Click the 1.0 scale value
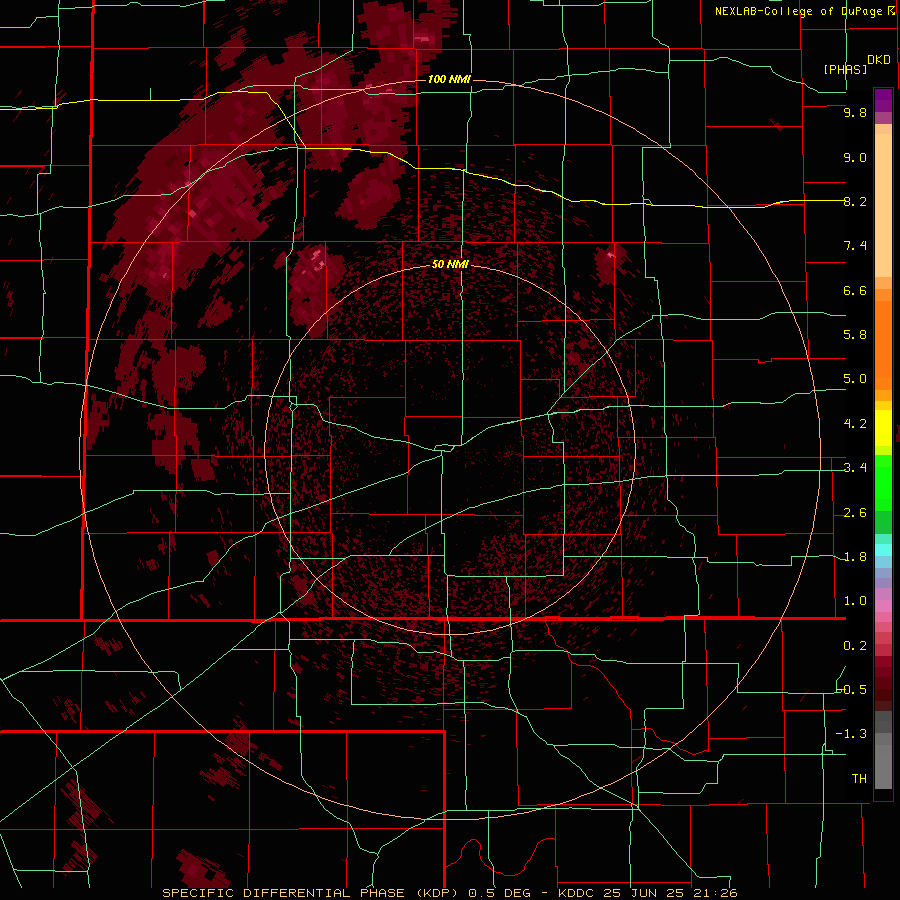900x900 pixels. (855, 601)
